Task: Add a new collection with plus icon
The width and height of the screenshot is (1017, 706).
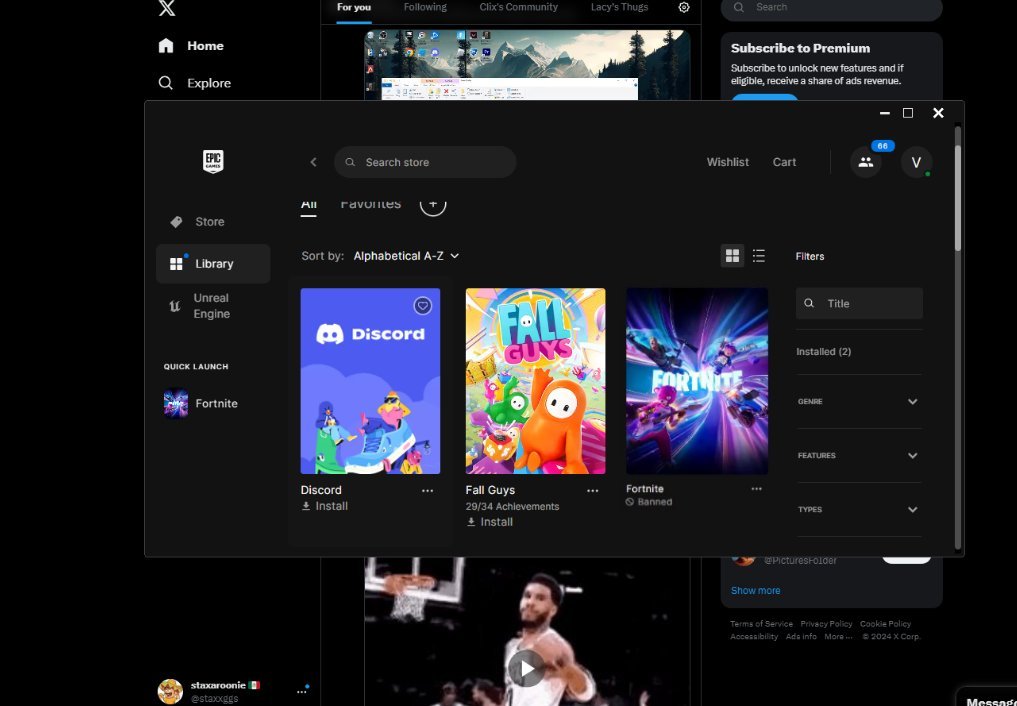Action: (x=433, y=204)
